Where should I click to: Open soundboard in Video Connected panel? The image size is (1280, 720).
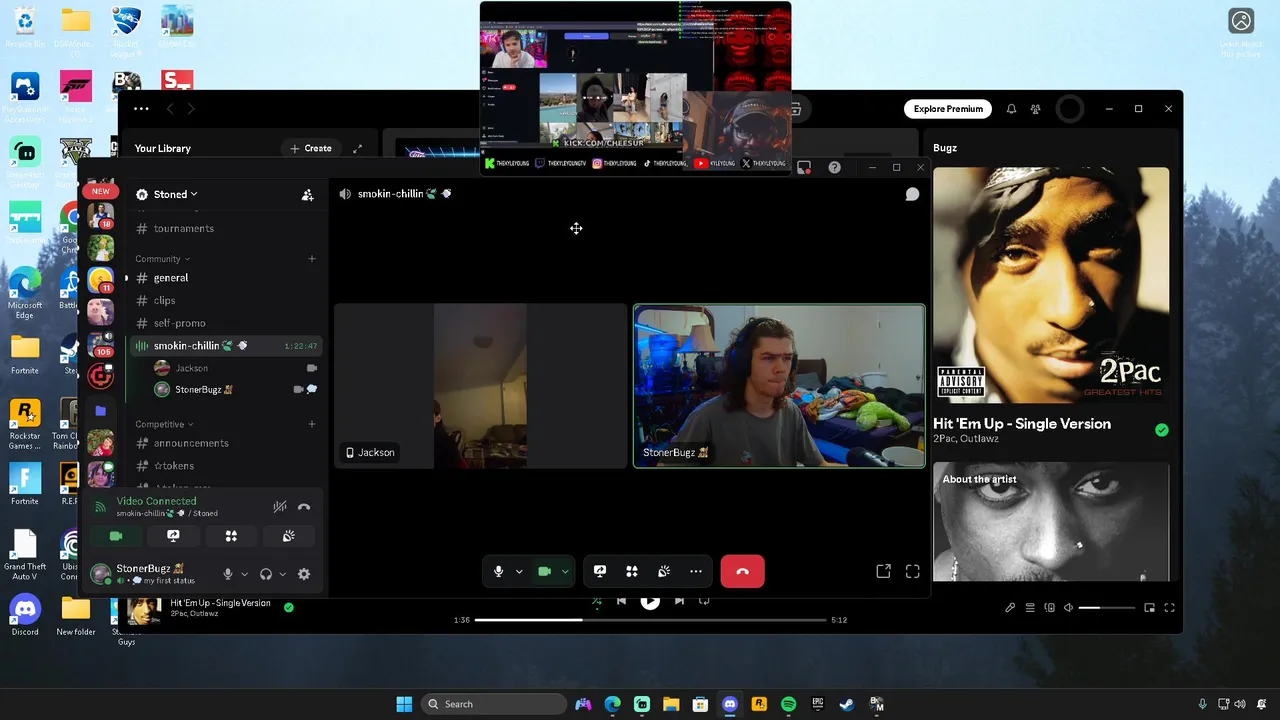(289, 536)
